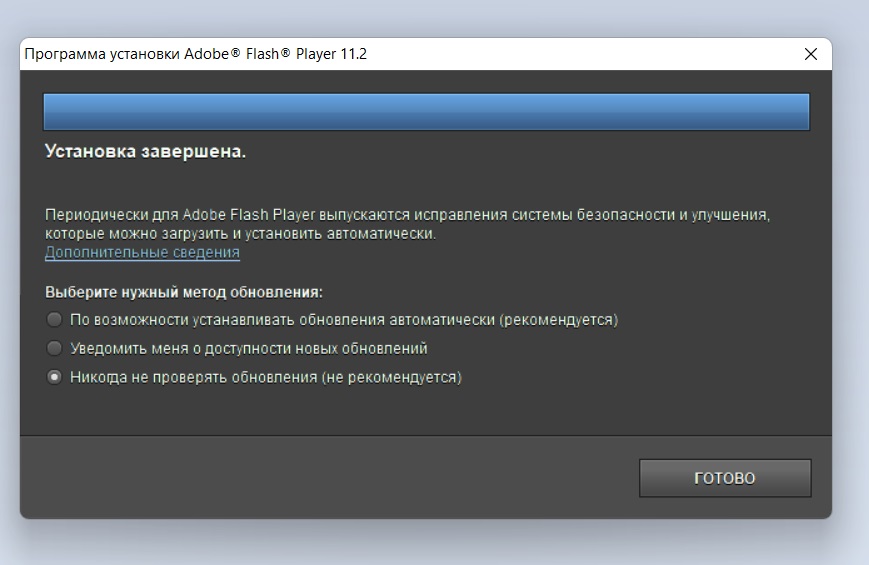Screen dimensions: 869x565
Task: Open the 'Дополнительные сведения' link
Action: tap(142, 252)
